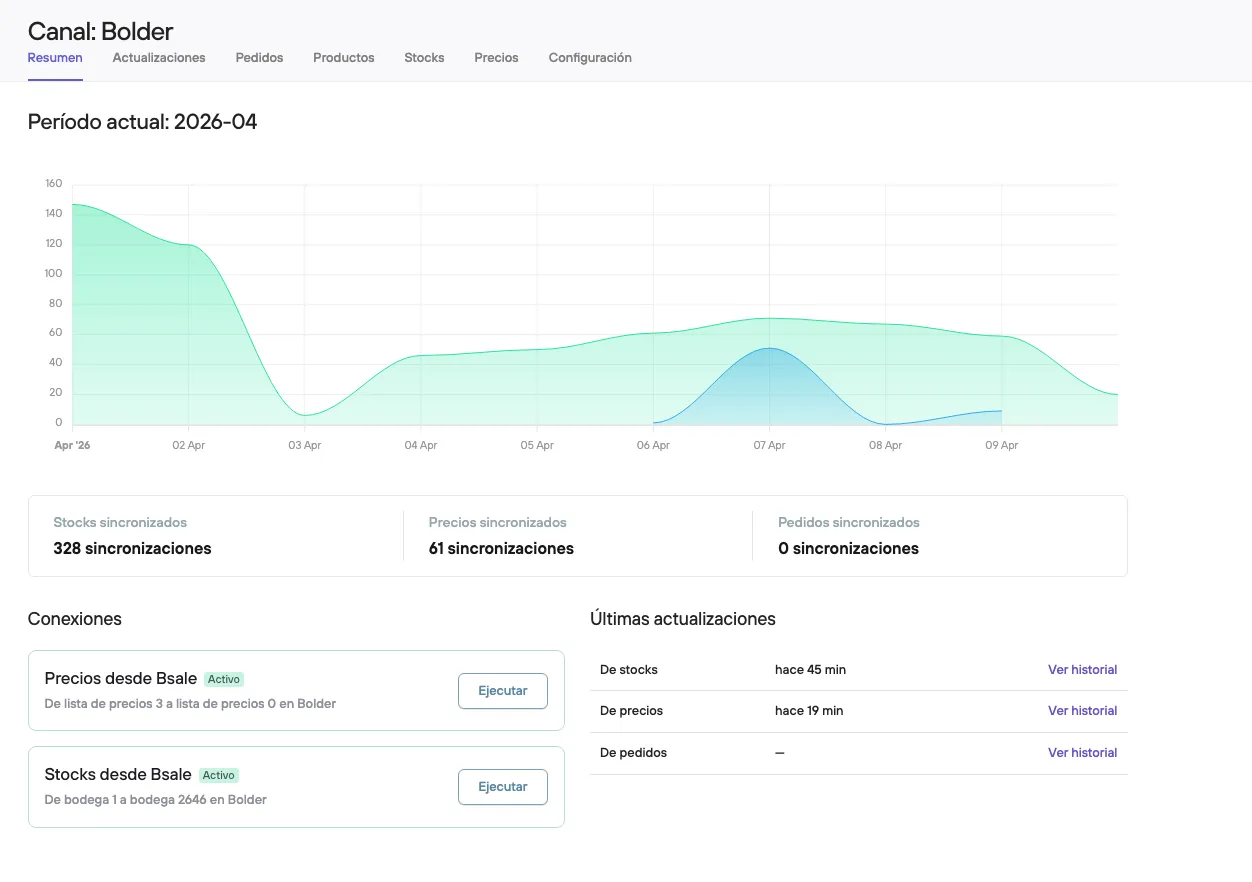Click the "05 Apr" chart axis label
Viewport: 1252px width, 882px height.
(537, 446)
